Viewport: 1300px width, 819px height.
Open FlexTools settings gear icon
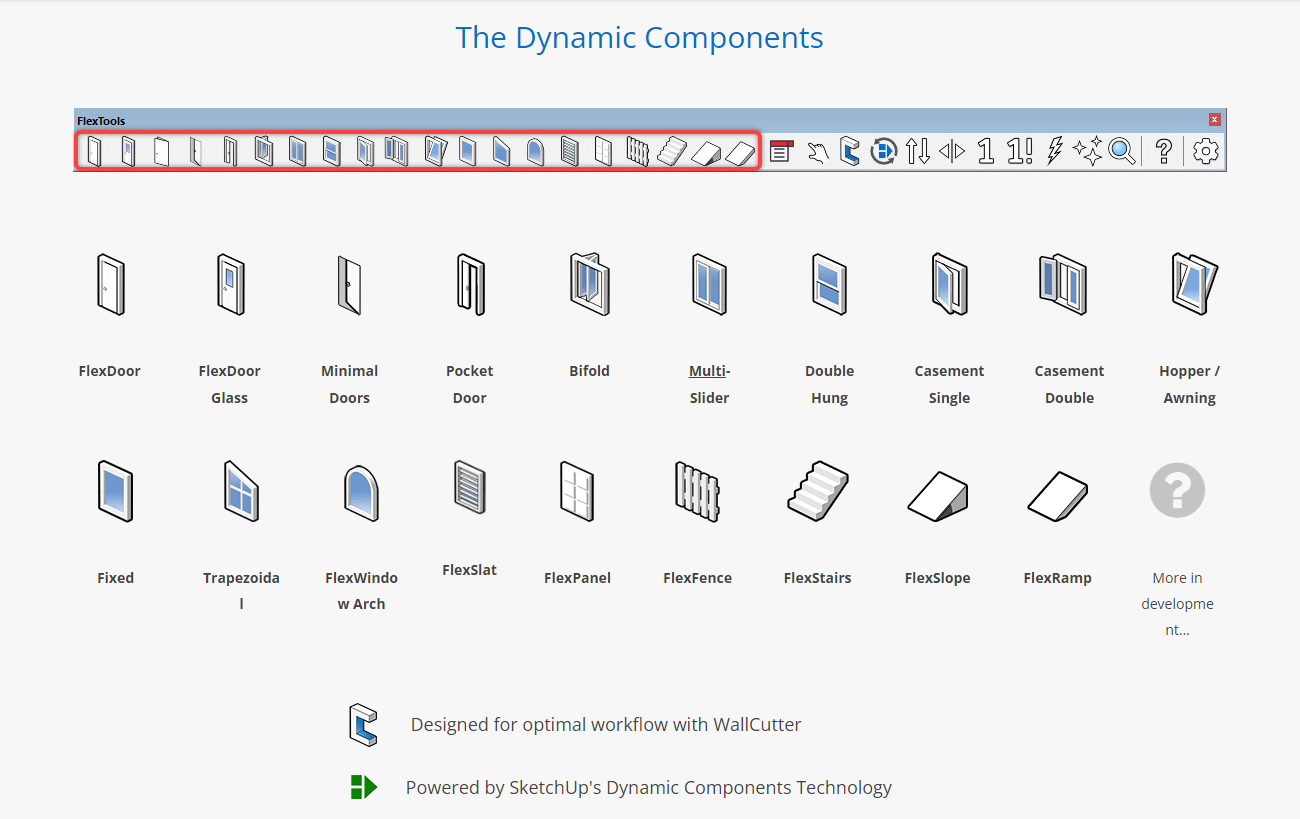[x=1206, y=151]
